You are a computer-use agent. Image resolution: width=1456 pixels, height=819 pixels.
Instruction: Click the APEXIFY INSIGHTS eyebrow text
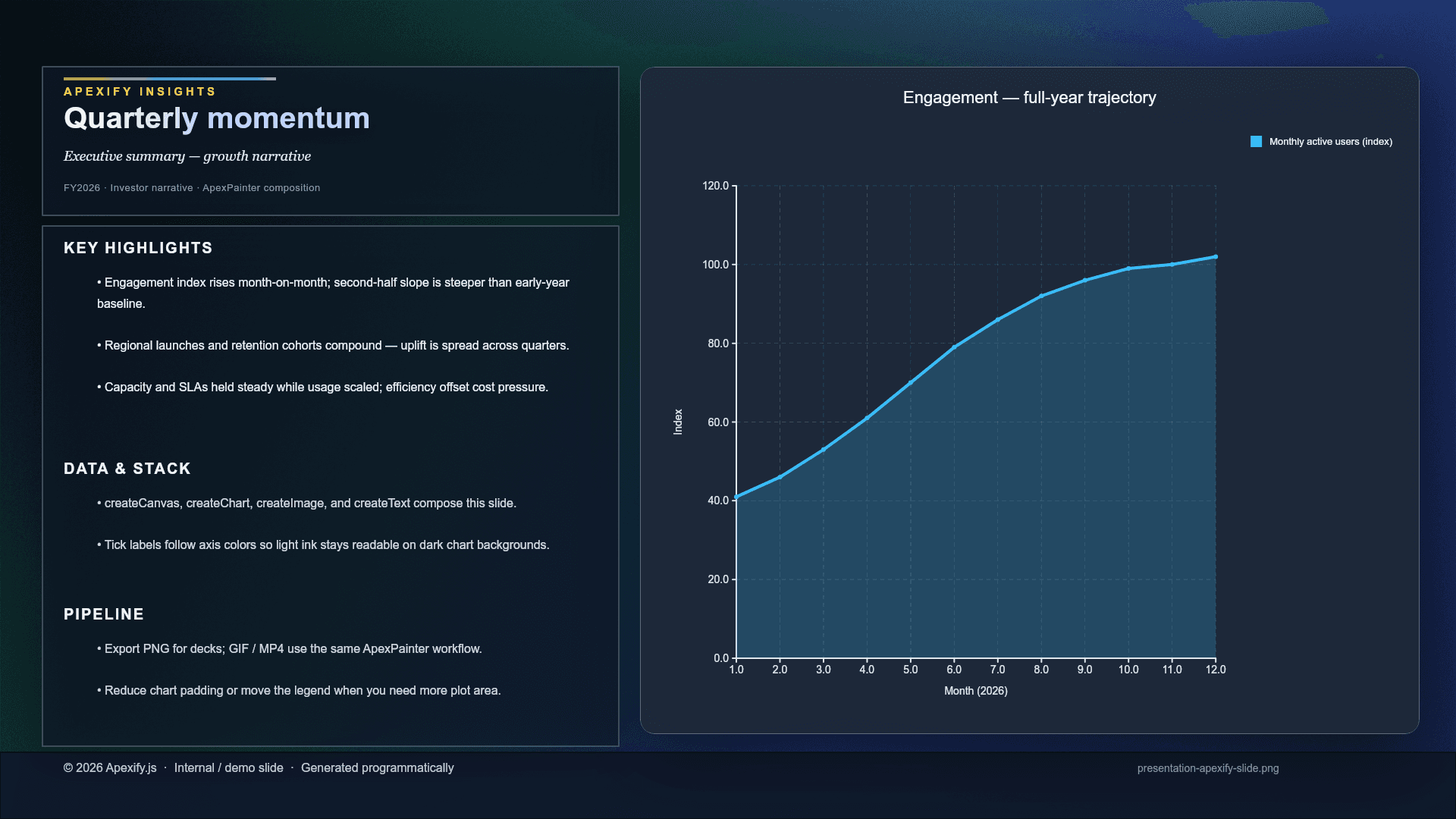(x=140, y=92)
